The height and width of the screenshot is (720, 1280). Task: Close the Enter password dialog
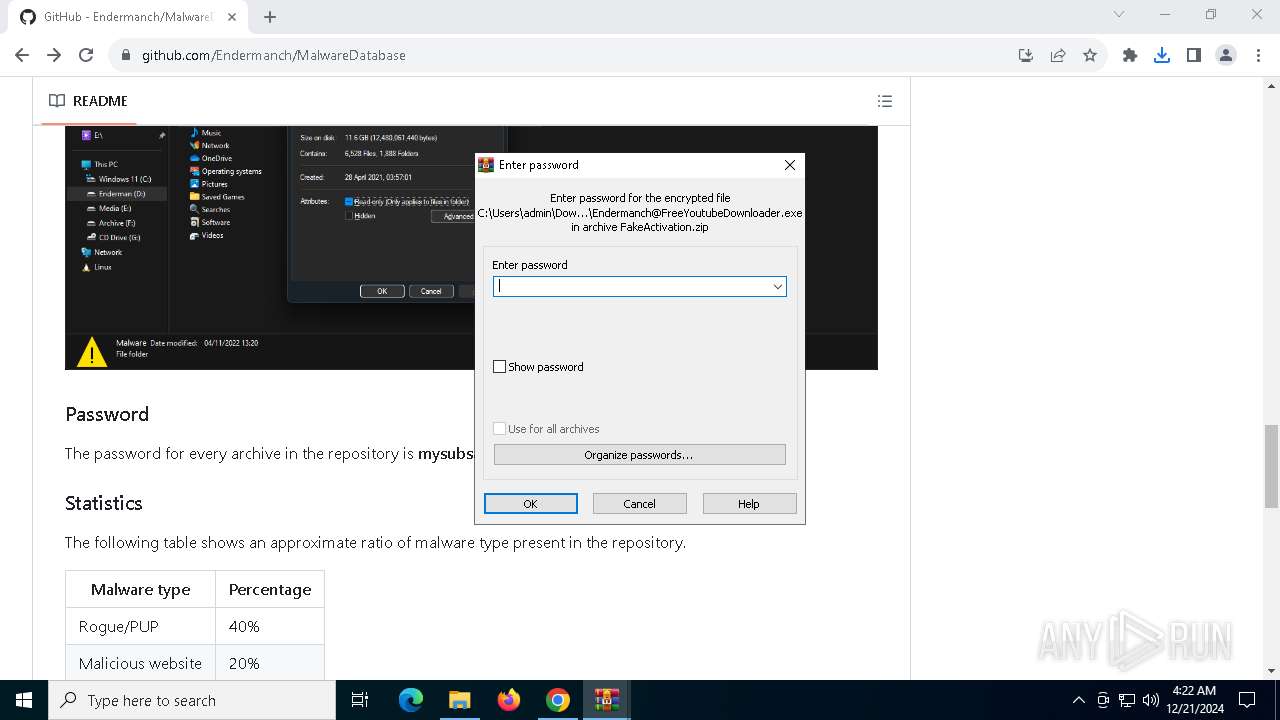(x=790, y=165)
